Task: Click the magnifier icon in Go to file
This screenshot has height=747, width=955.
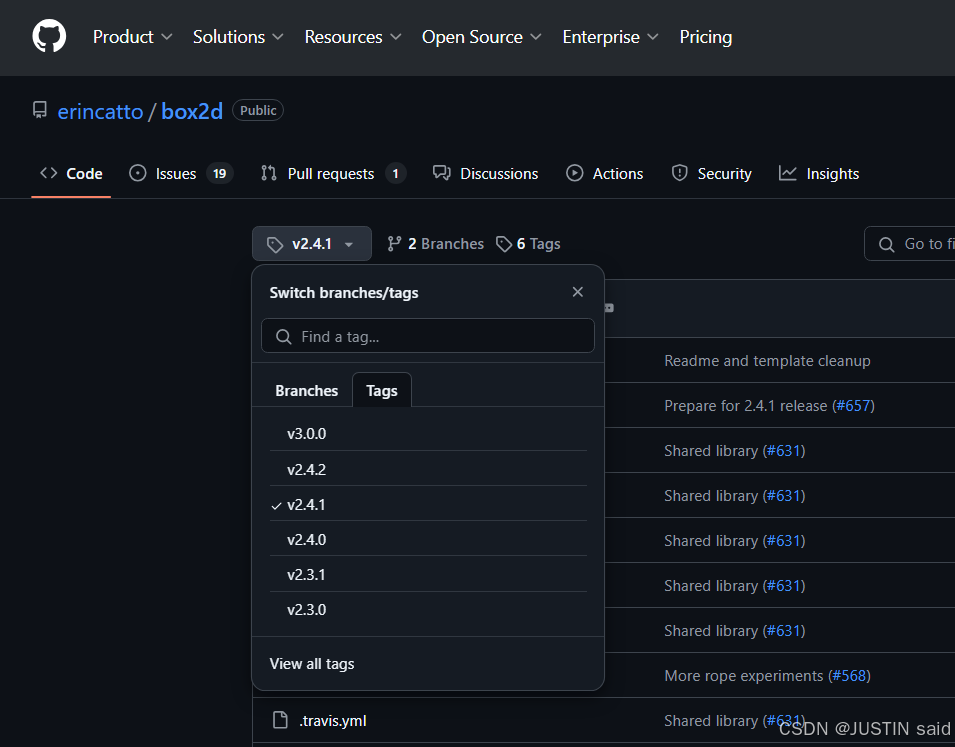Action: [886, 244]
